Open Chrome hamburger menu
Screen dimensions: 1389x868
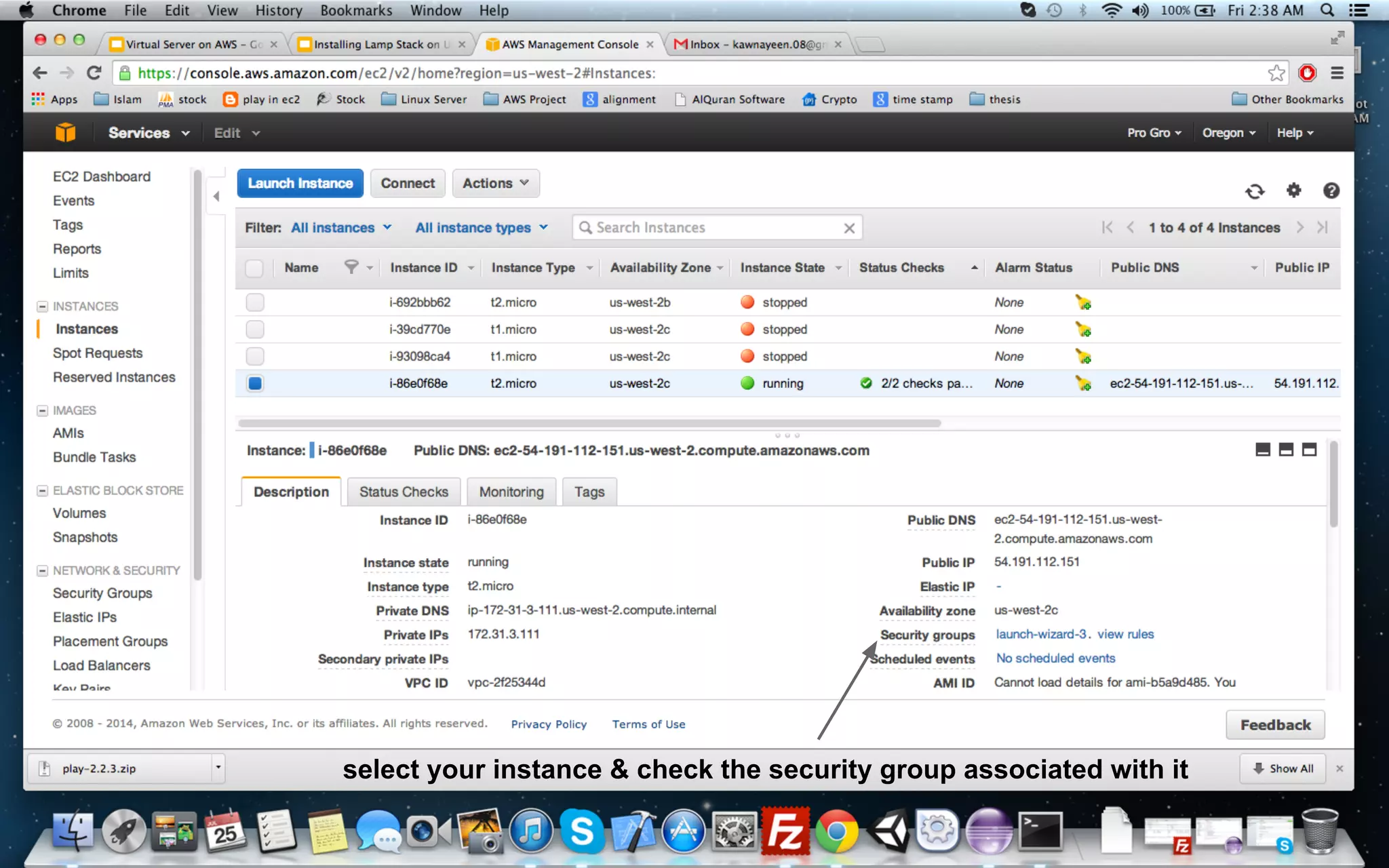1337,73
